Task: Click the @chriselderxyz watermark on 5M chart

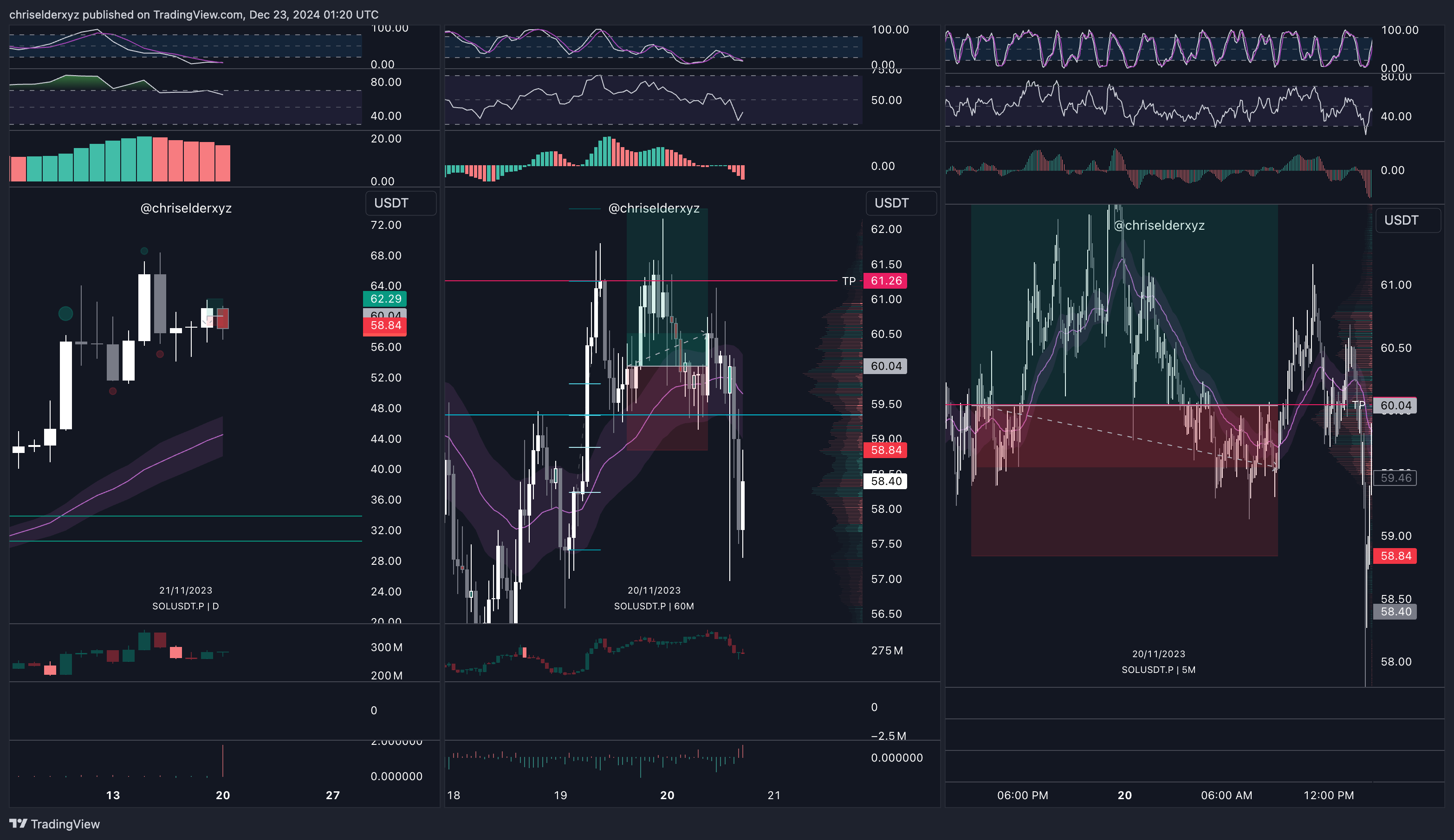Action: tap(1159, 226)
